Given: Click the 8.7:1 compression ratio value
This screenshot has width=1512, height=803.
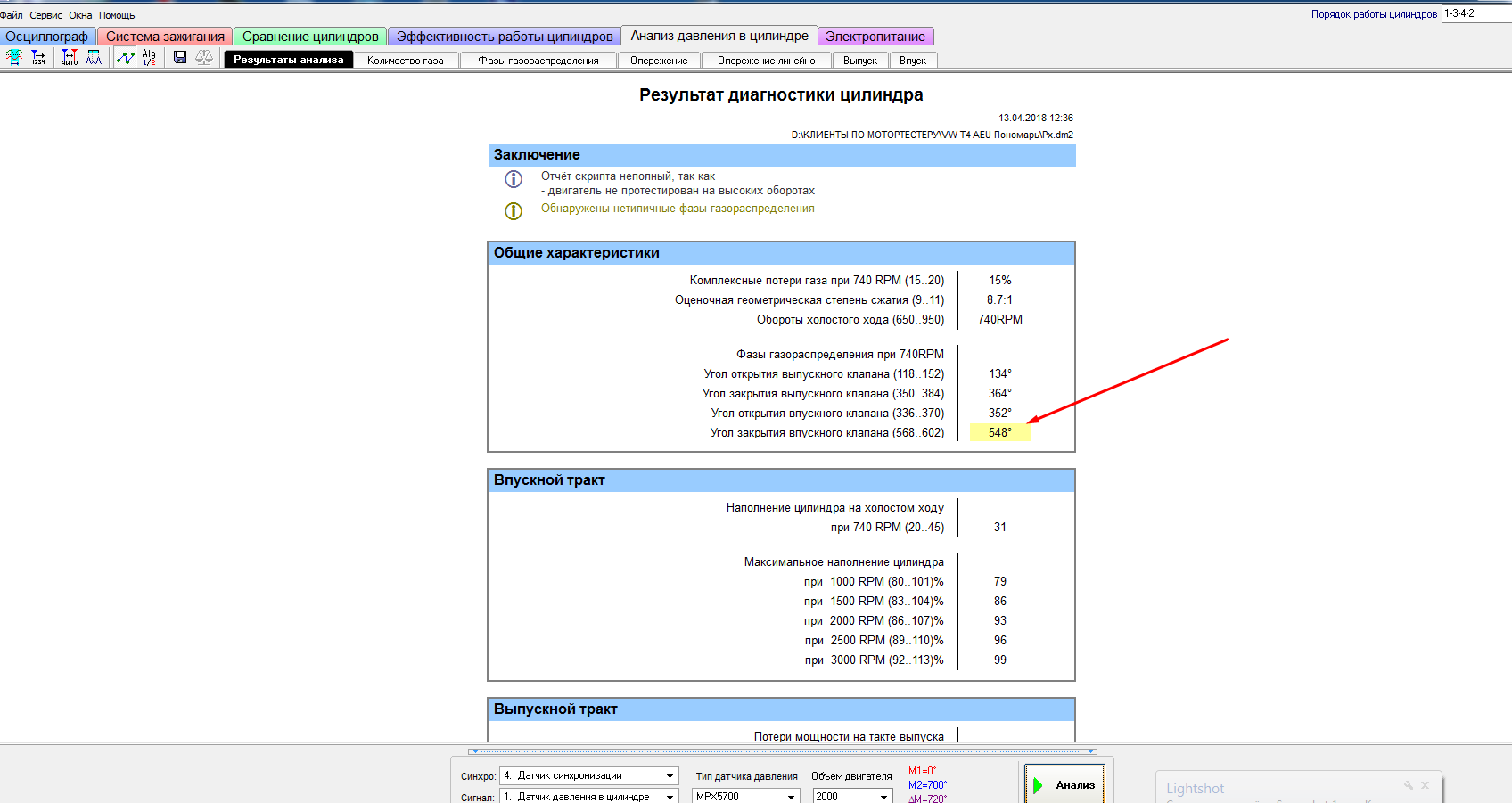Looking at the screenshot, I should tap(1000, 299).
